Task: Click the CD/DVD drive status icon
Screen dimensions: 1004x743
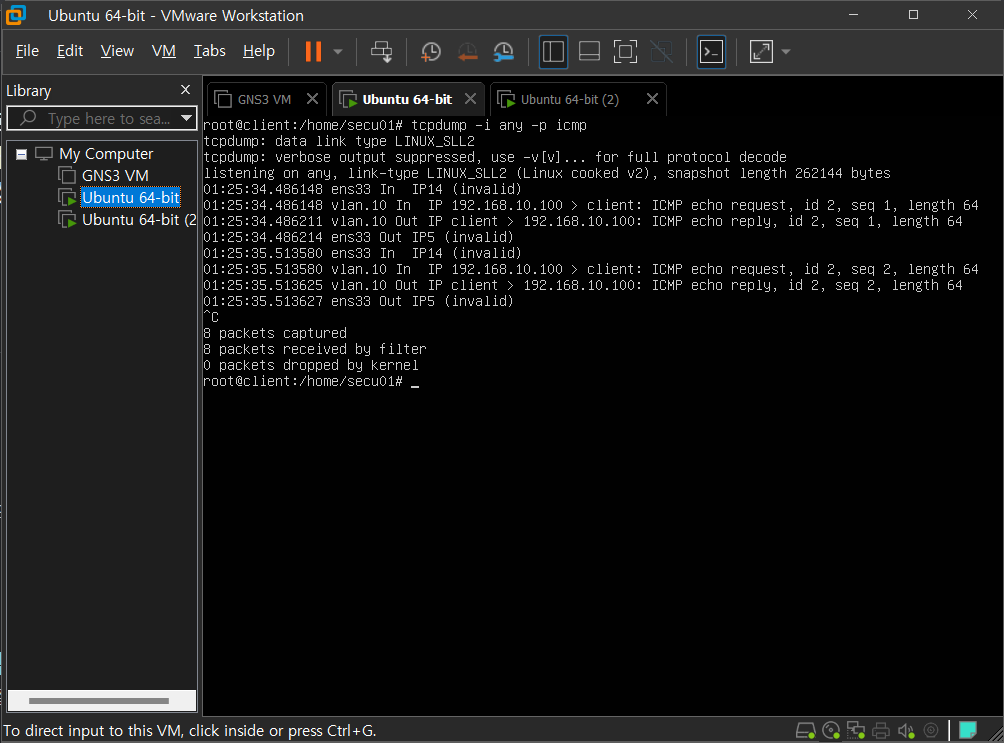Action: pos(830,730)
